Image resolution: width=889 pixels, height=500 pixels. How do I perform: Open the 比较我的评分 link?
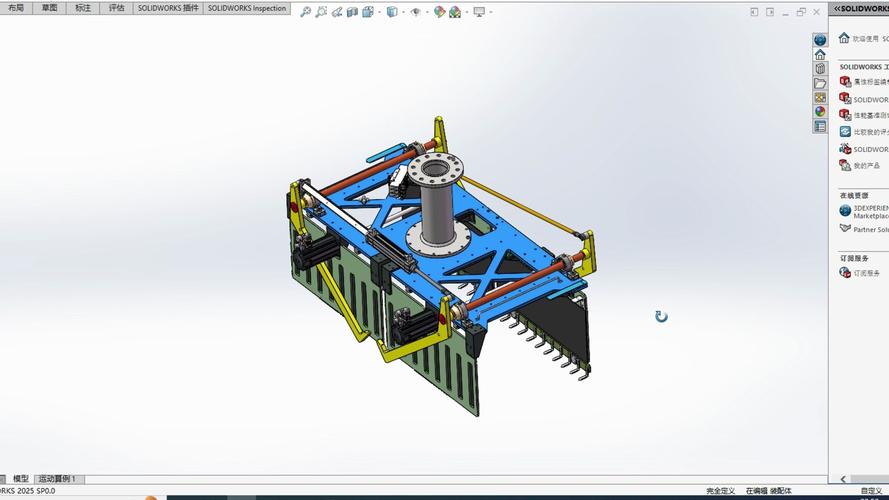pyautogui.click(x=864, y=132)
